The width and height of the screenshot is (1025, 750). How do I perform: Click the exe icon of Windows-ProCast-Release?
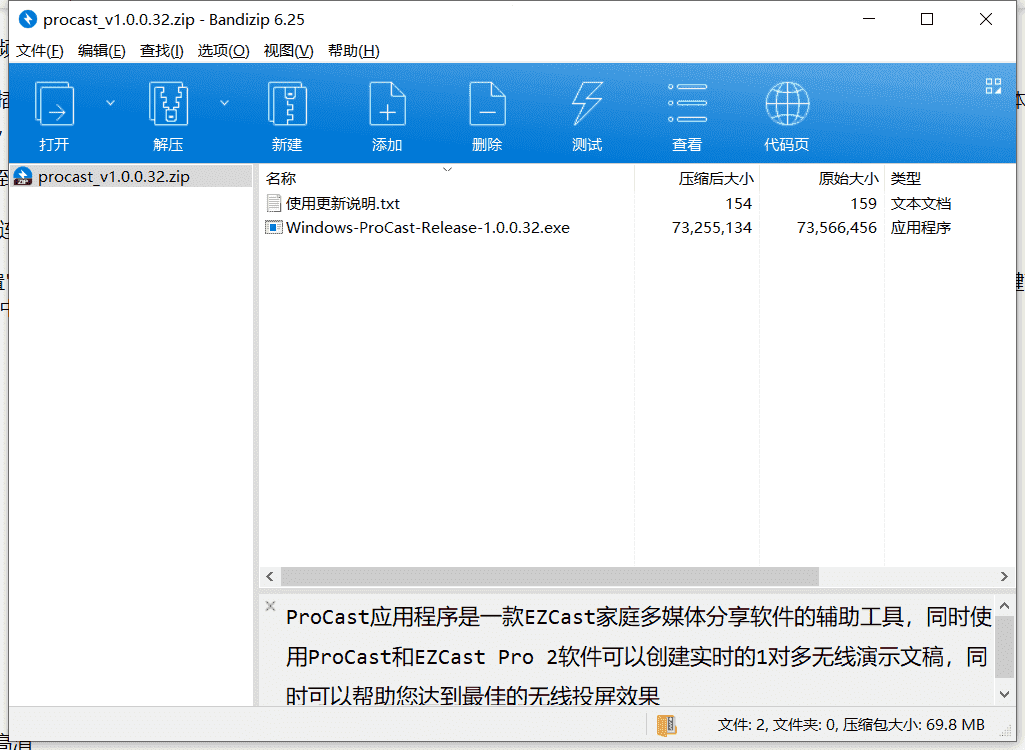click(x=274, y=228)
